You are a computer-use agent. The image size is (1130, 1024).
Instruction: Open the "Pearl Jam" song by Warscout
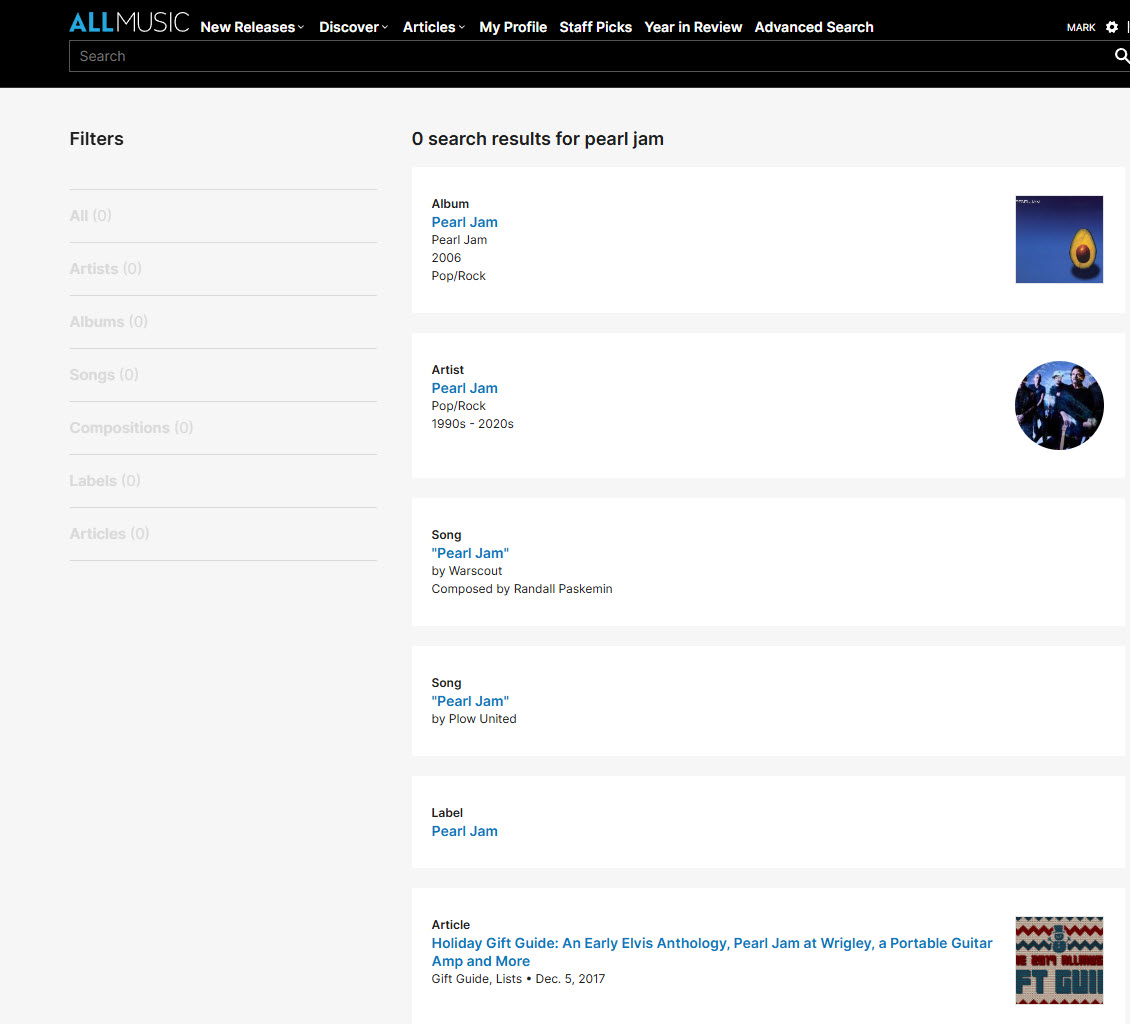click(470, 553)
